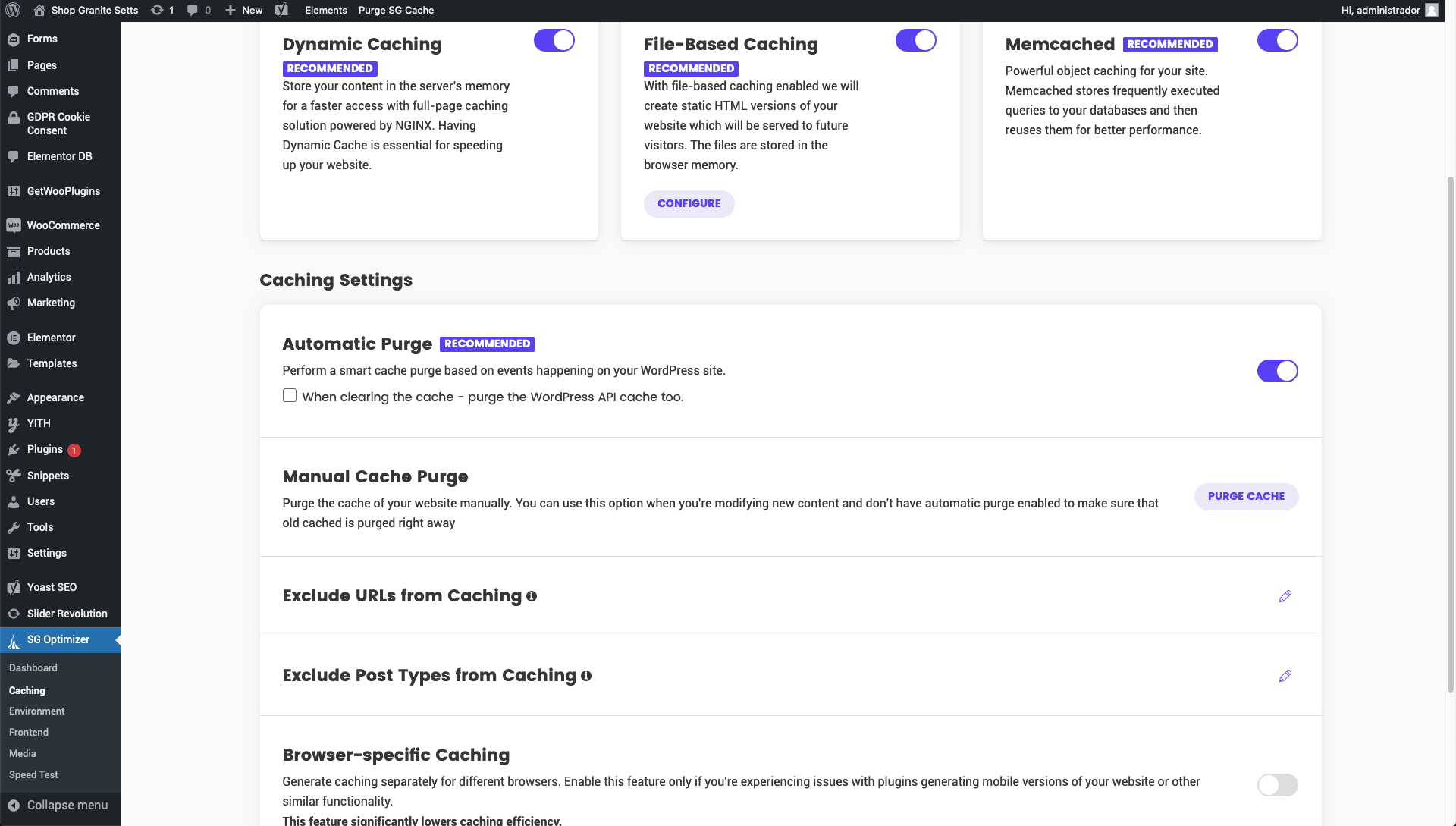Enable Browser-specific Caching switch
The height and width of the screenshot is (826, 1456).
1278,785
